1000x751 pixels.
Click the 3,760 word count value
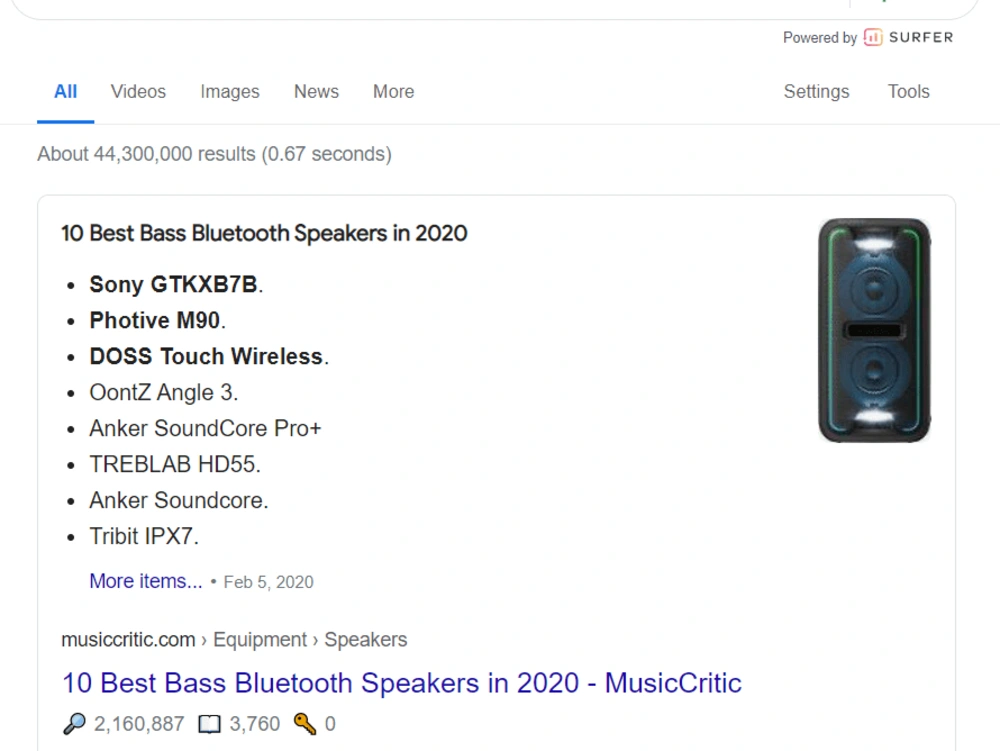tap(254, 724)
